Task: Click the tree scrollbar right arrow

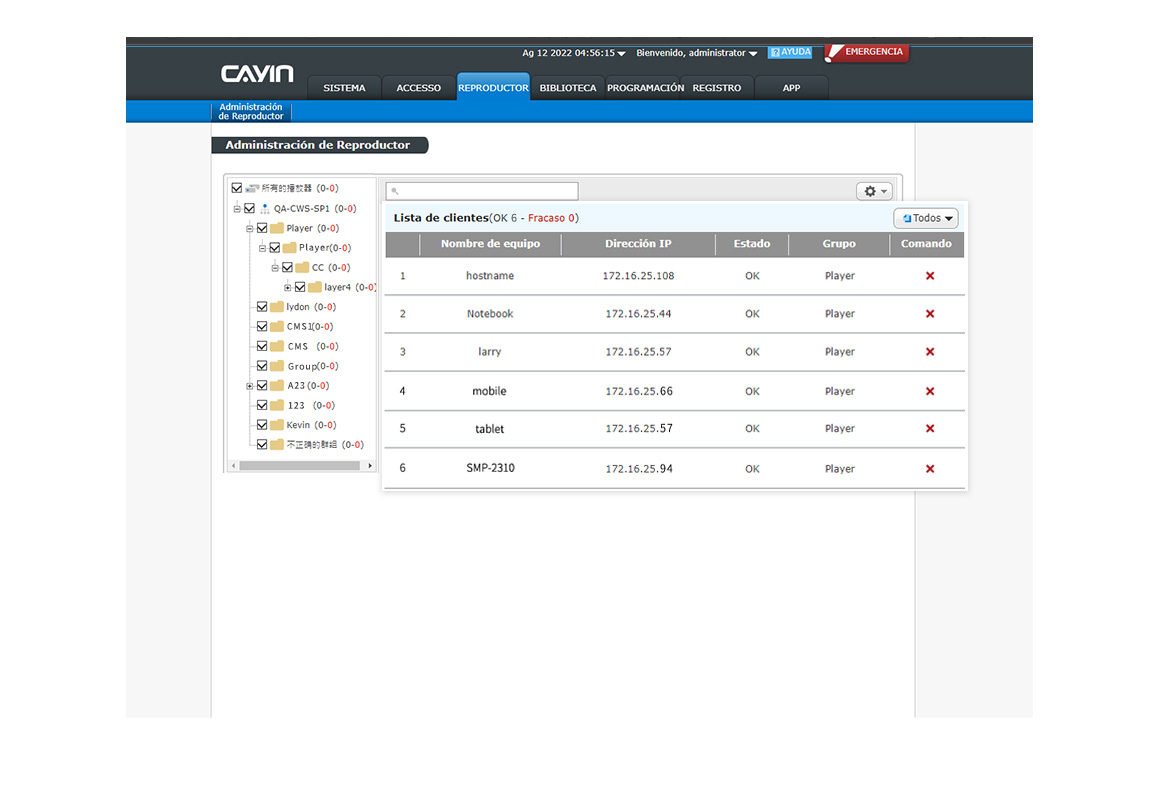Action: click(370, 466)
